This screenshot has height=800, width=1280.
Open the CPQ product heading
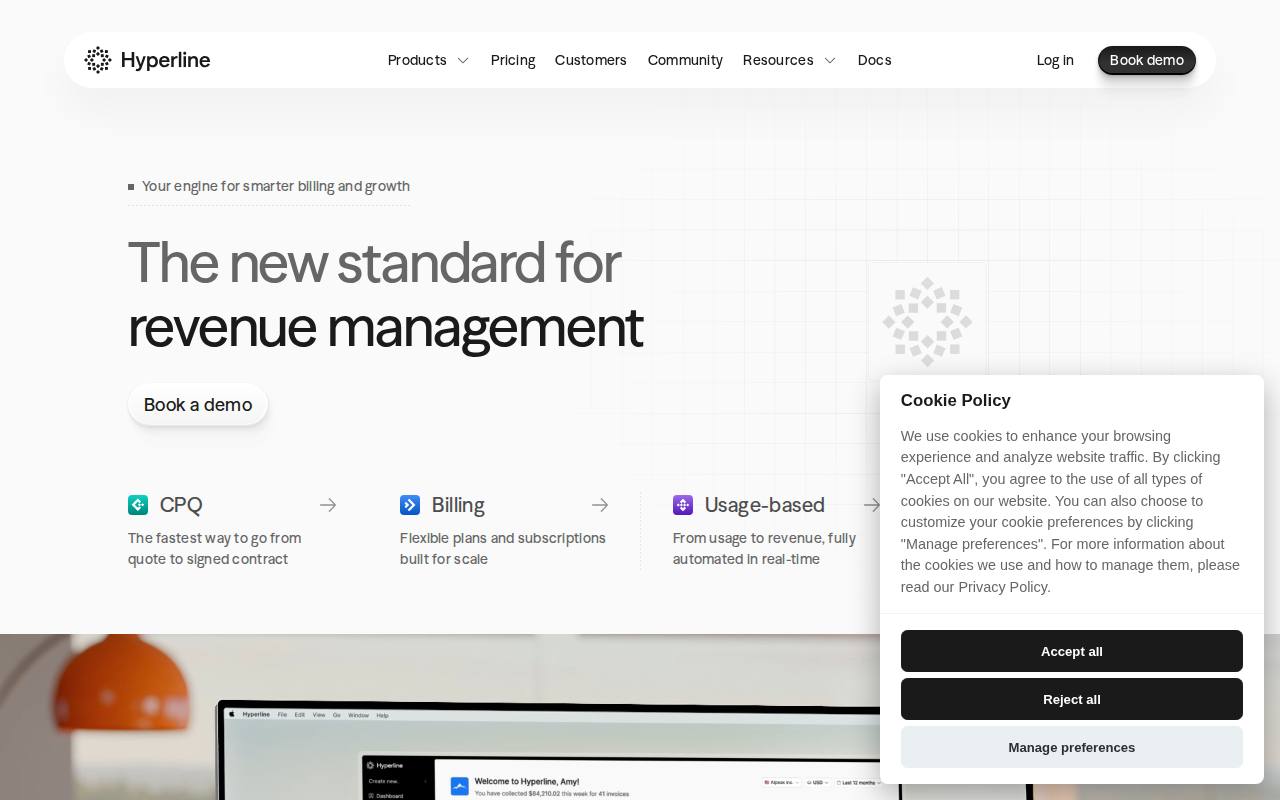coord(181,505)
